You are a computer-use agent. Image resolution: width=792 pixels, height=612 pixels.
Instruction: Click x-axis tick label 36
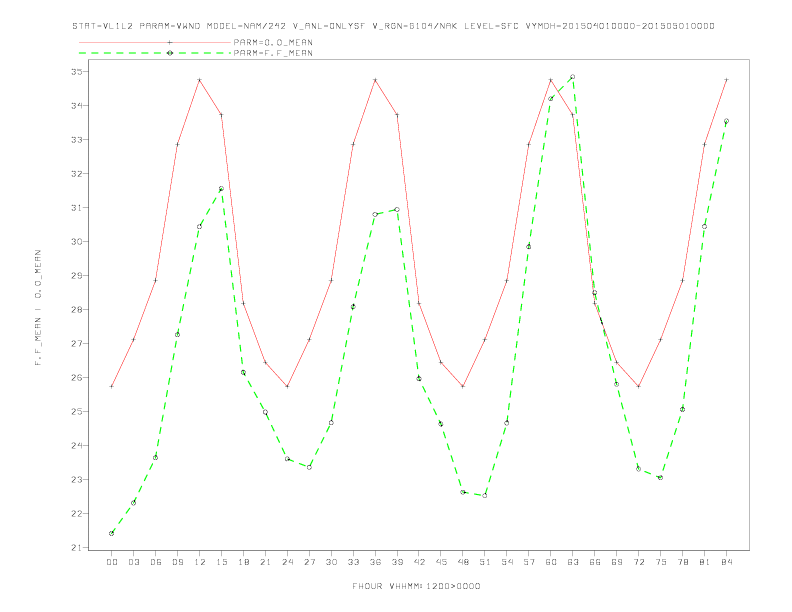coord(375,562)
